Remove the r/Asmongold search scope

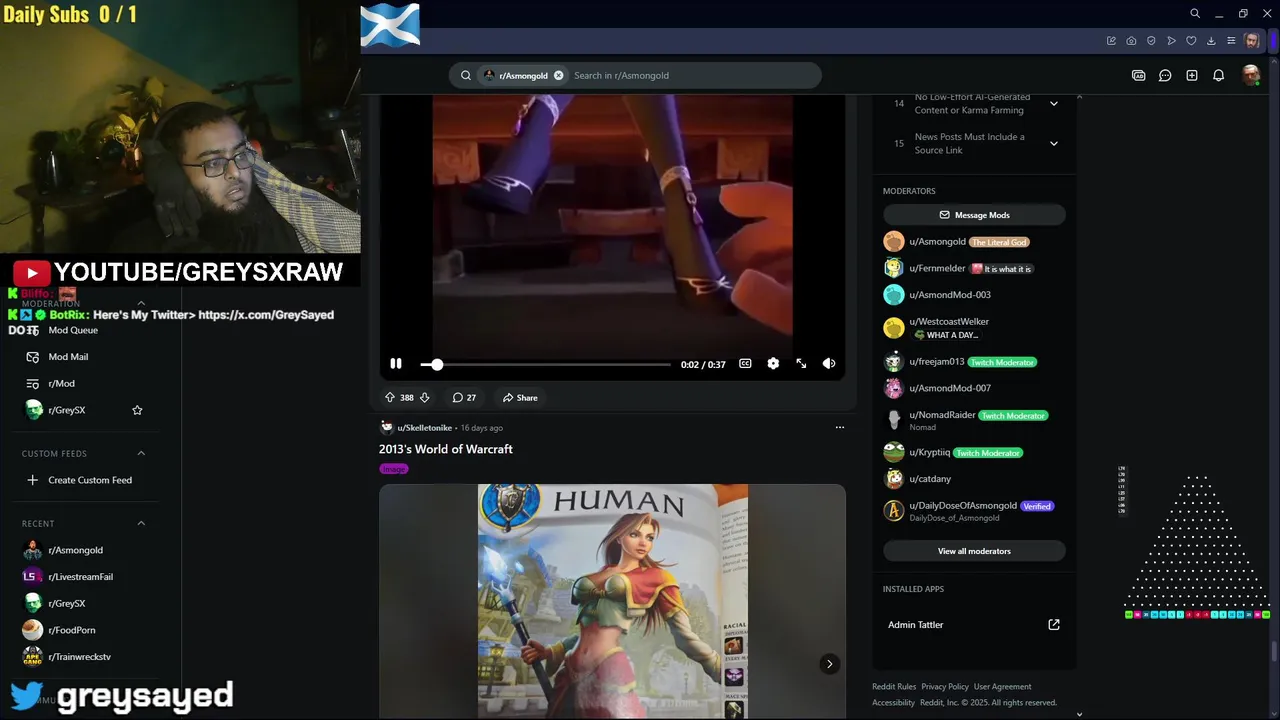point(559,75)
